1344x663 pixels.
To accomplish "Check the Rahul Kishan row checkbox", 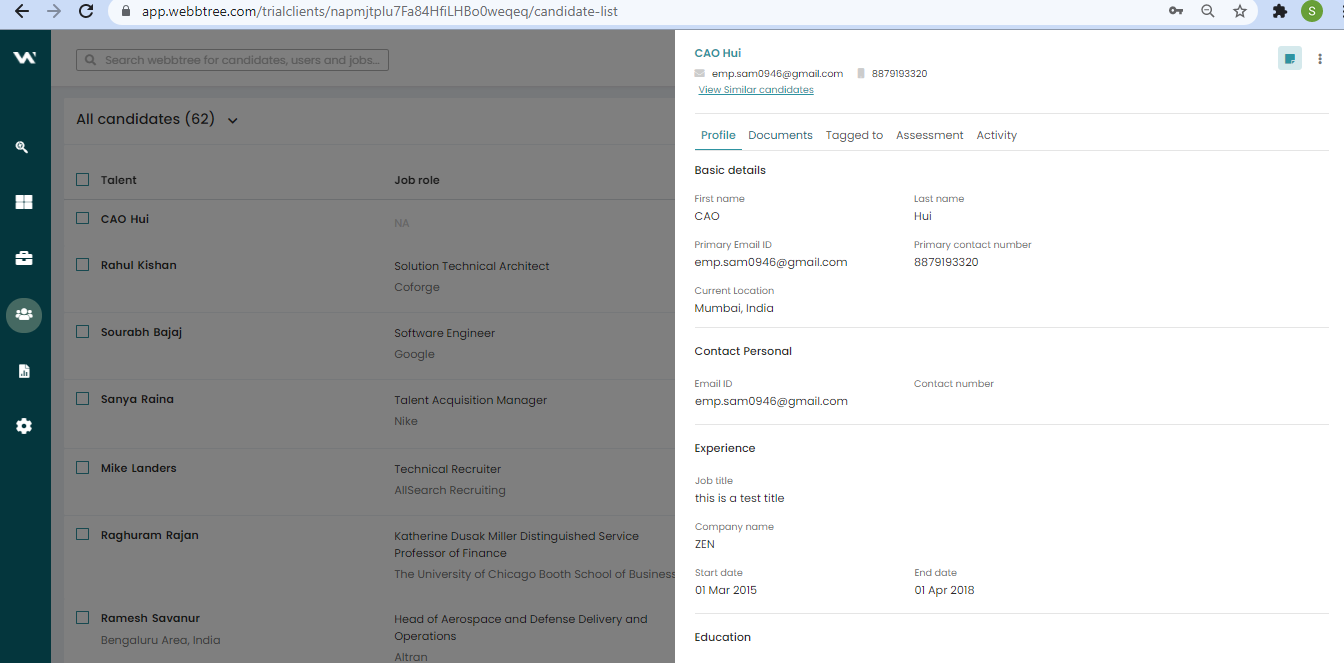I will (83, 264).
